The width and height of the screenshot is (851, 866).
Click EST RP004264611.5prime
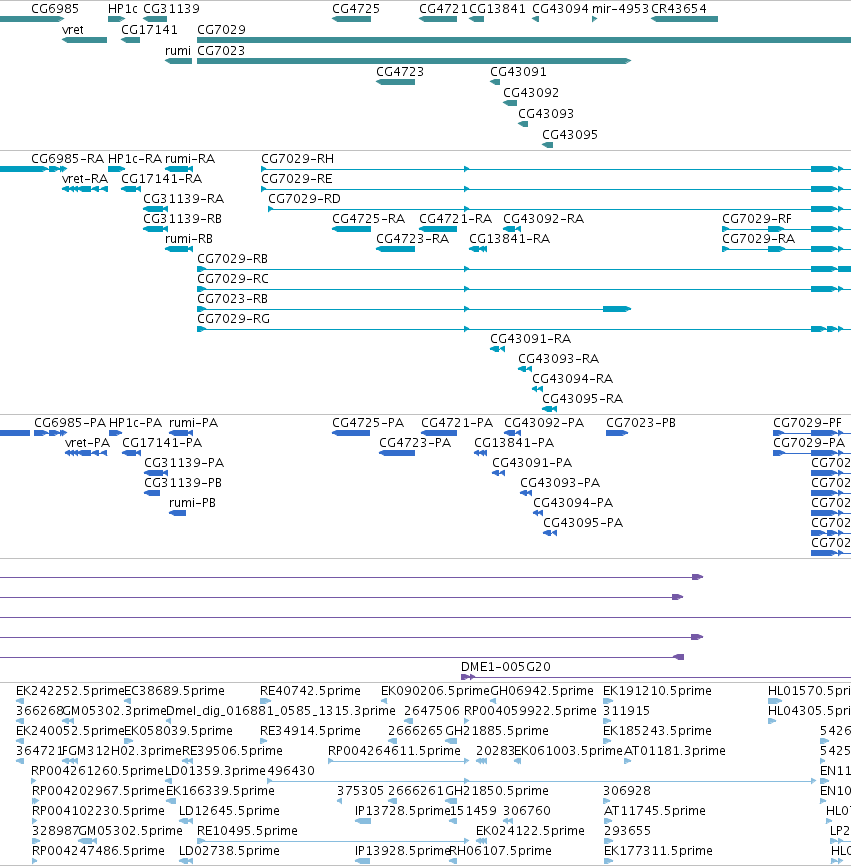point(394,751)
